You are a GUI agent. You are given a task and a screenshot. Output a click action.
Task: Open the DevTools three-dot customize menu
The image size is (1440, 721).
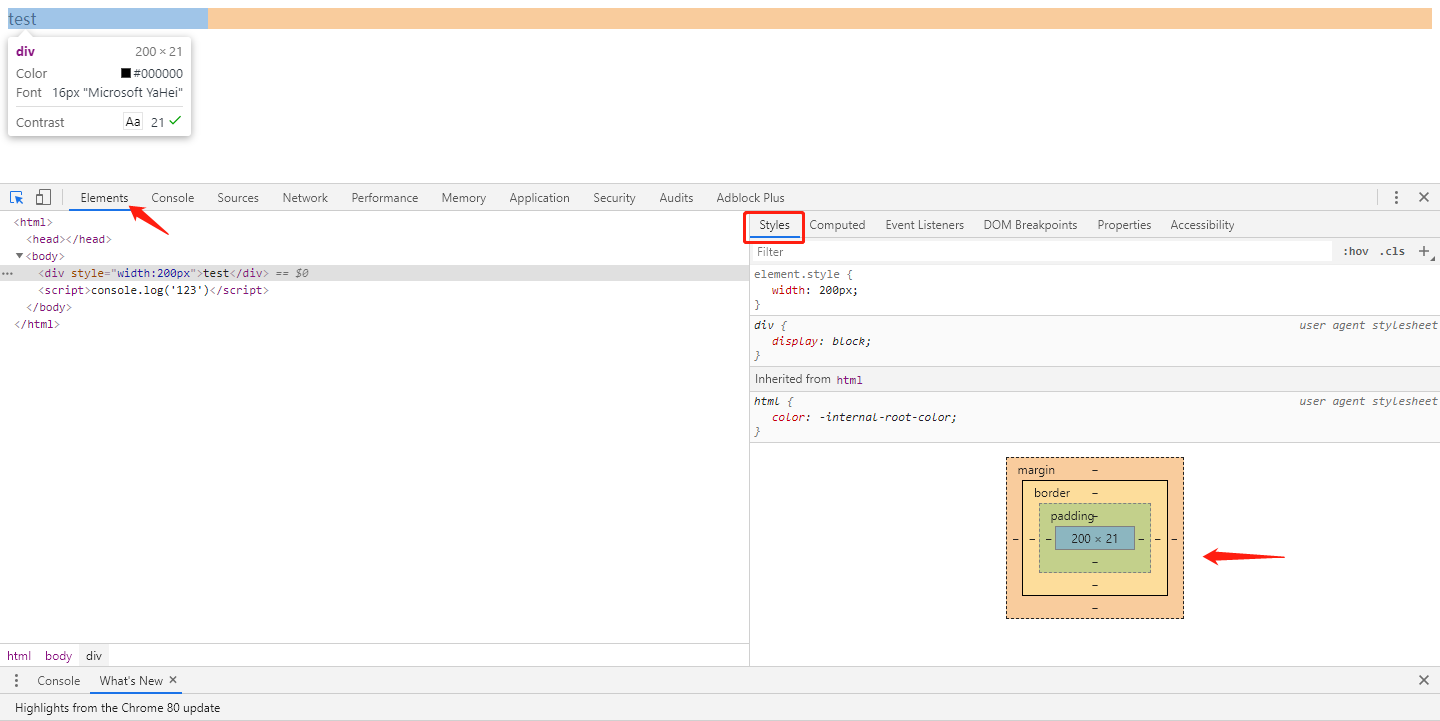click(x=1396, y=197)
